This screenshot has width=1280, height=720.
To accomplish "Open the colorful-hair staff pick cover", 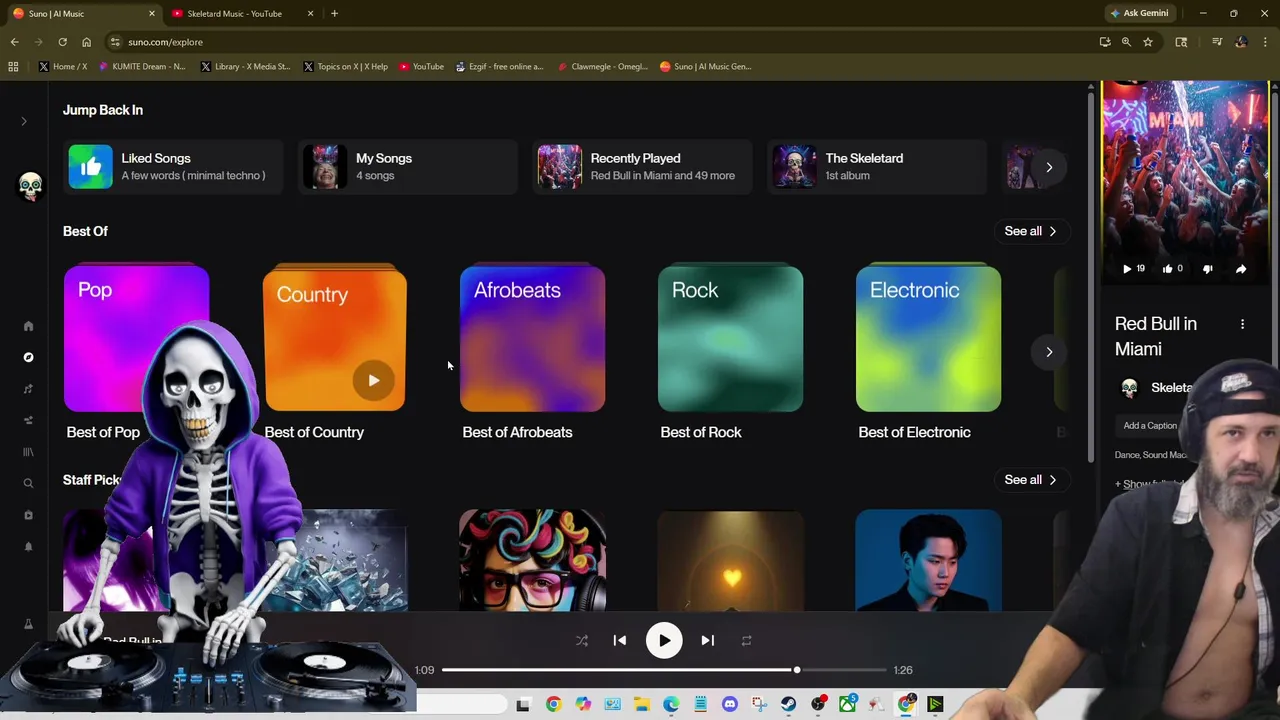I will tap(532, 560).
